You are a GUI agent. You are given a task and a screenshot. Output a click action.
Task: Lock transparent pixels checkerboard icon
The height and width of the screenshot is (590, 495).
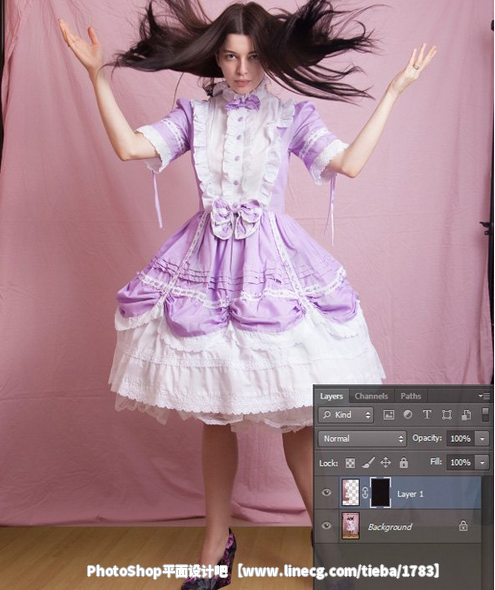tap(350, 463)
